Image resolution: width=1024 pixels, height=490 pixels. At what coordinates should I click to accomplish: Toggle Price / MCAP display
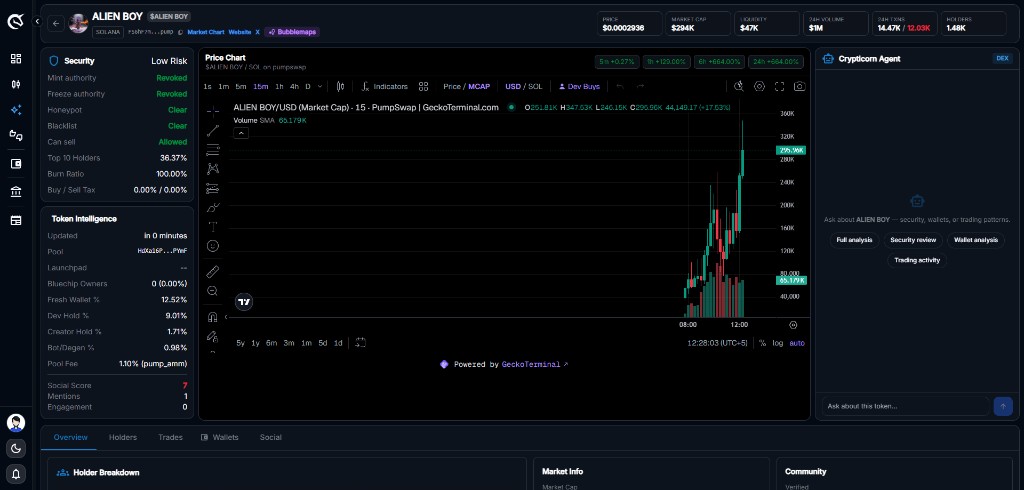click(466, 86)
